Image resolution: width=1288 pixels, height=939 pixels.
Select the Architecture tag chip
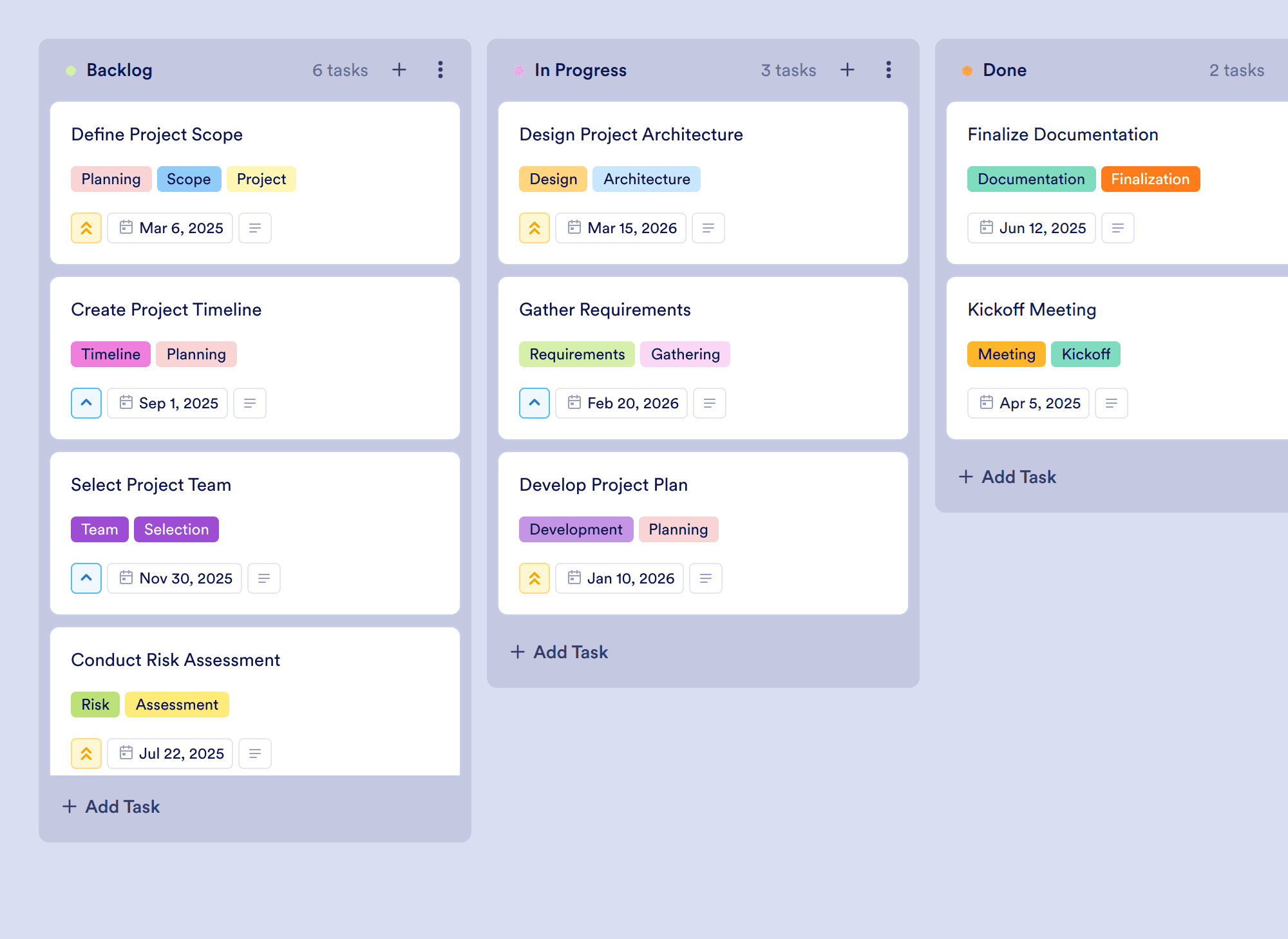click(647, 179)
